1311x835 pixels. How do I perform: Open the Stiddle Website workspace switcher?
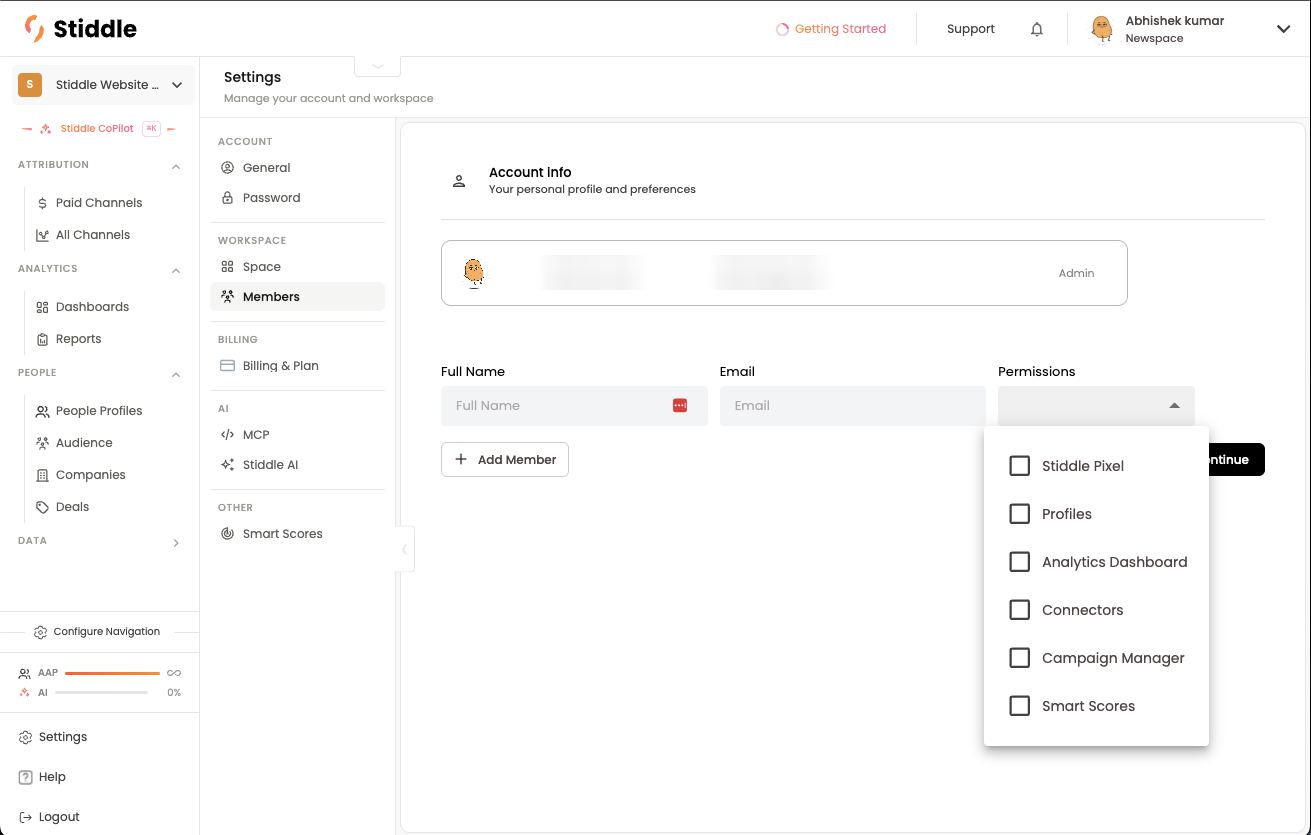pos(103,85)
